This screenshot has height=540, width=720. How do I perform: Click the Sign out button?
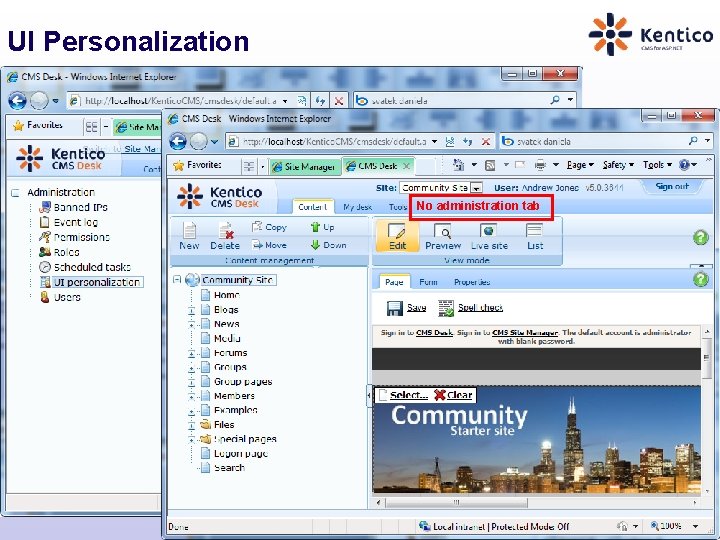click(x=672, y=186)
